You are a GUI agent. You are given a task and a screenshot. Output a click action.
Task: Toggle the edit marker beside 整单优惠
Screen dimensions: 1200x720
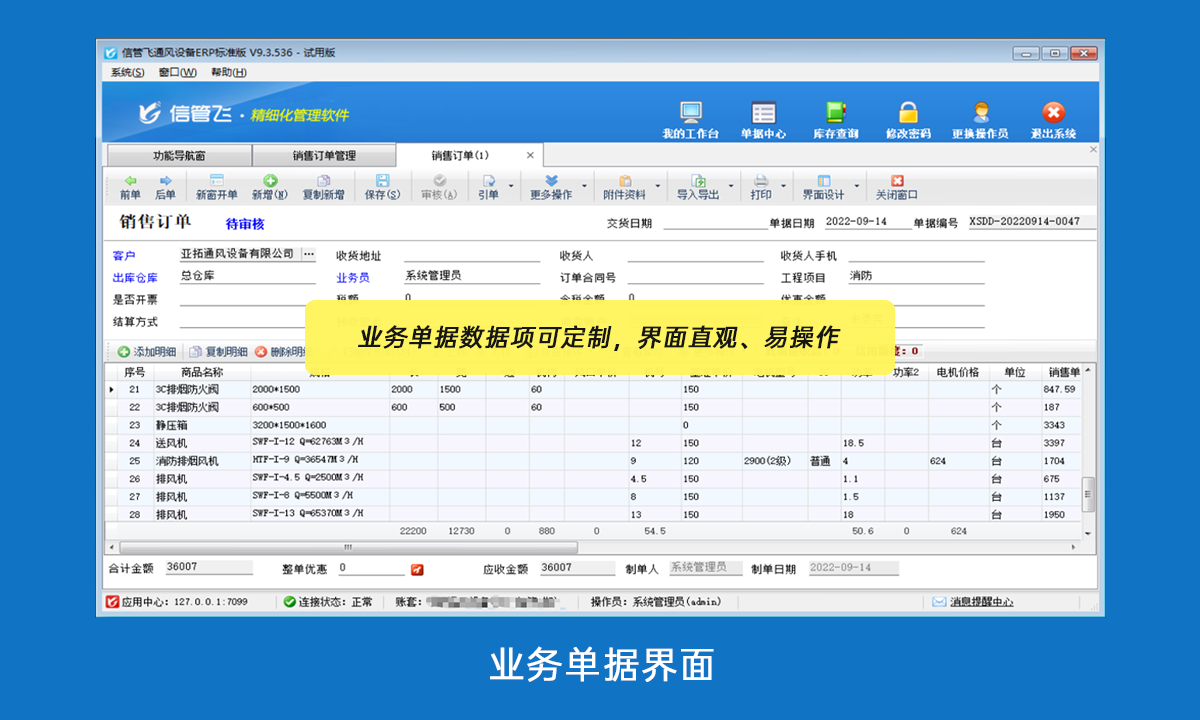(x=416, y=567)
